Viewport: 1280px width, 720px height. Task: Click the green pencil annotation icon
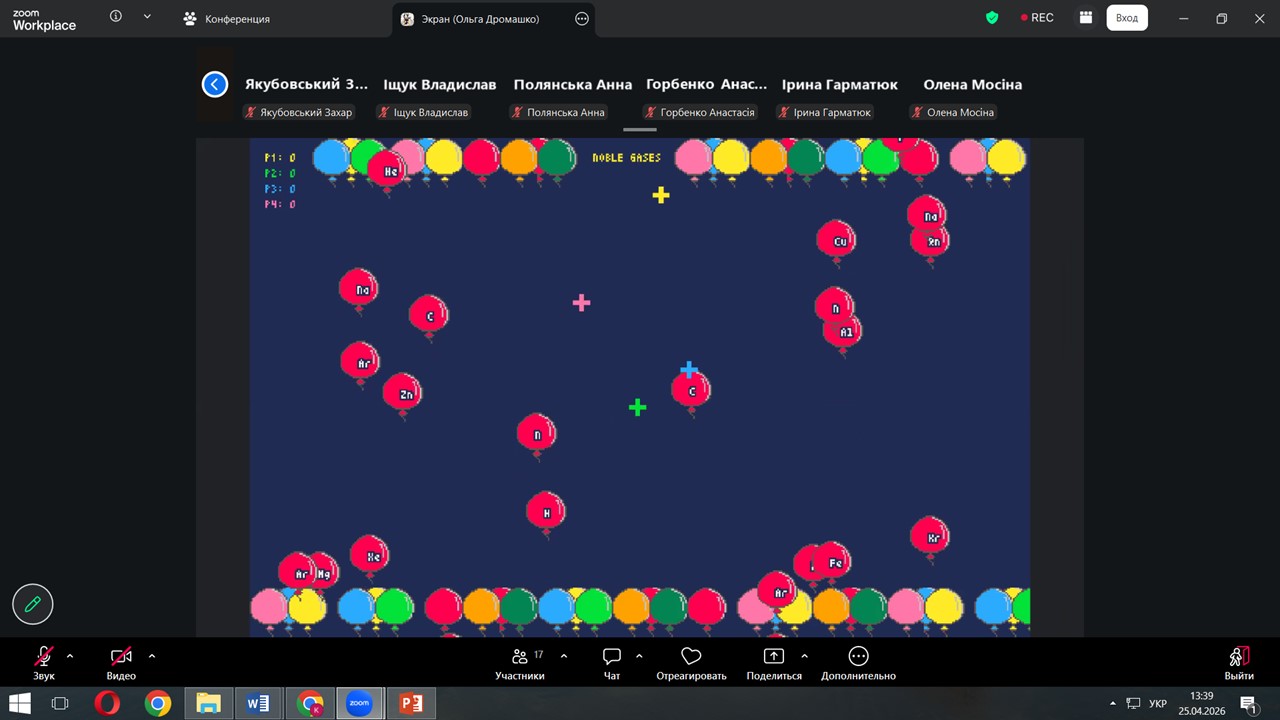point(33,604)
